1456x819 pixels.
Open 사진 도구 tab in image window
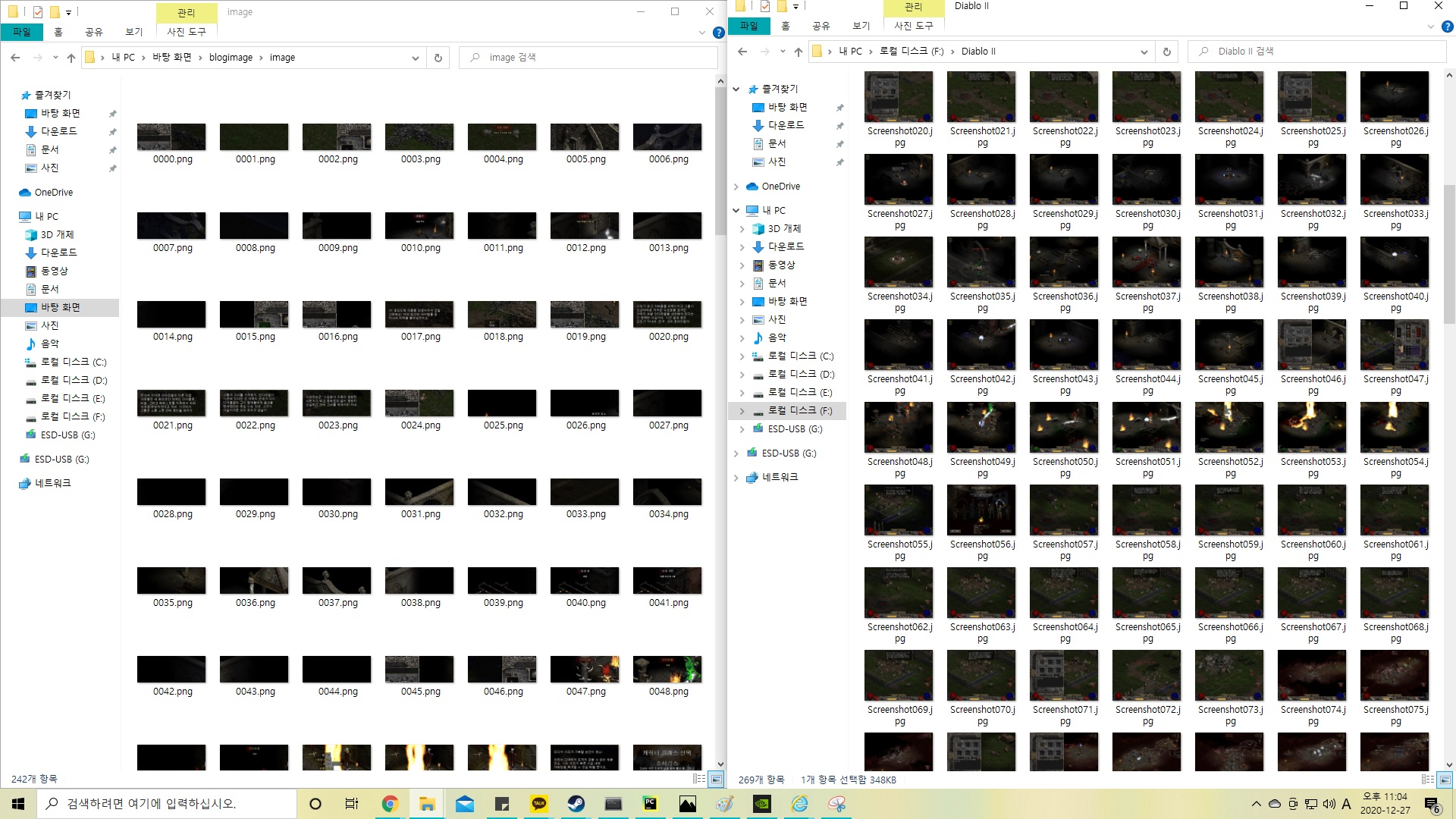point(187,32)
